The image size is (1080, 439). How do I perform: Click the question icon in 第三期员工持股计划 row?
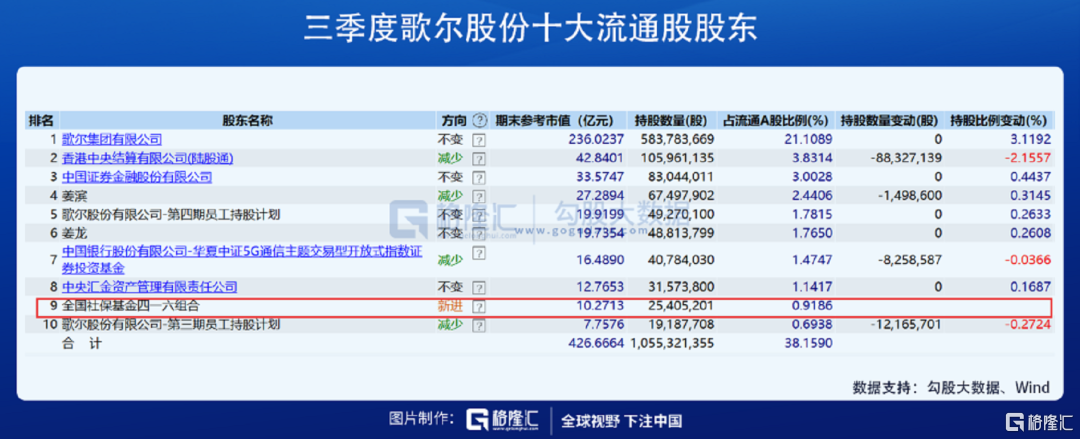click(479, 325)
